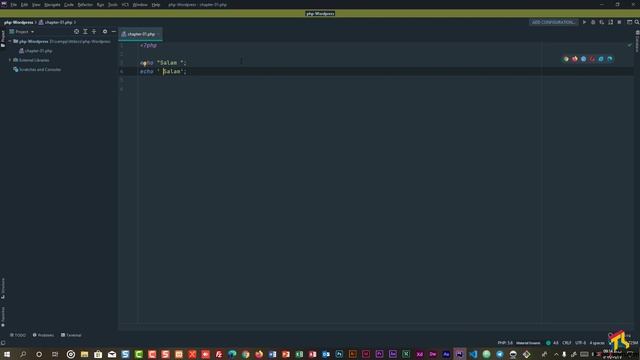
Task: Click editor line 3 with echo "Salam"
Action: [163, 63]
